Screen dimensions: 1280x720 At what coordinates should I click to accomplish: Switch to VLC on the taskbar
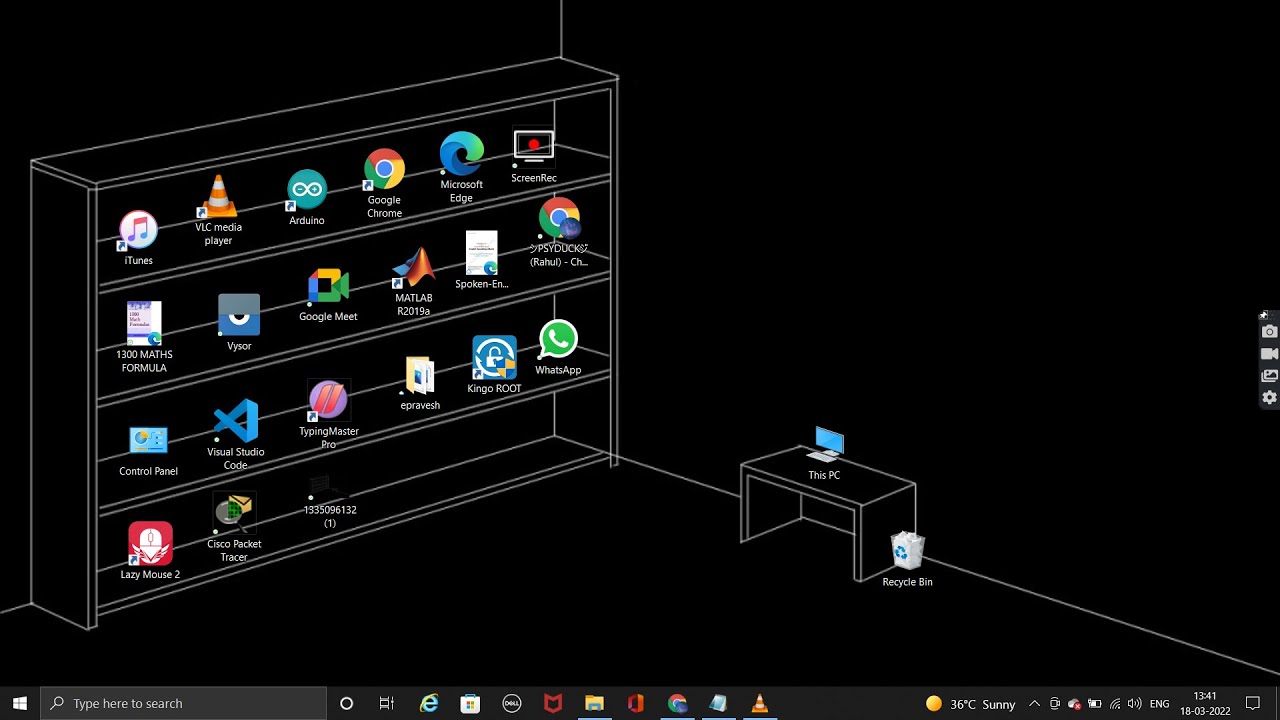tap(760, 703)
